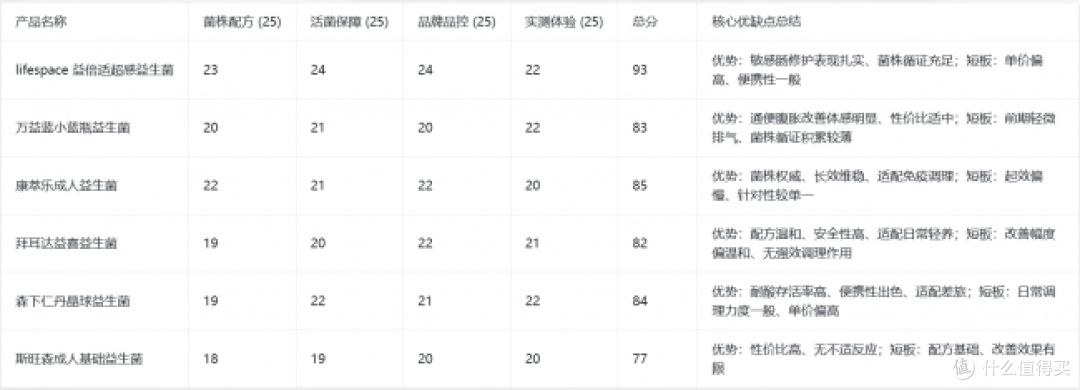Select the 康萃乐成人益生菌 product name
The width and height of the screenshot is (1080, 390).
coord(66,185)
